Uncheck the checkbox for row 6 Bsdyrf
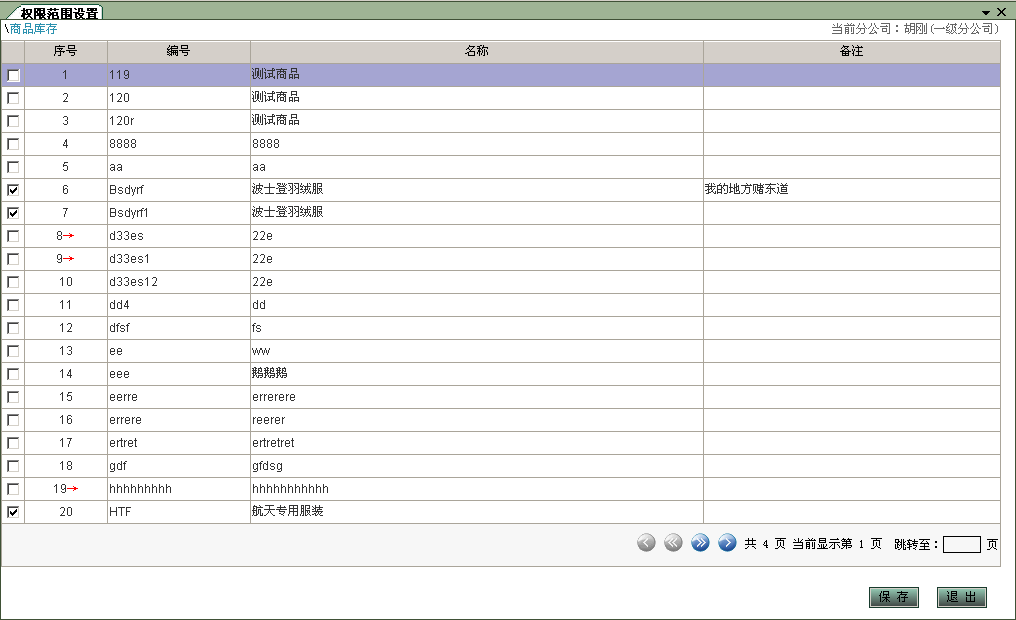 (13, 190)
